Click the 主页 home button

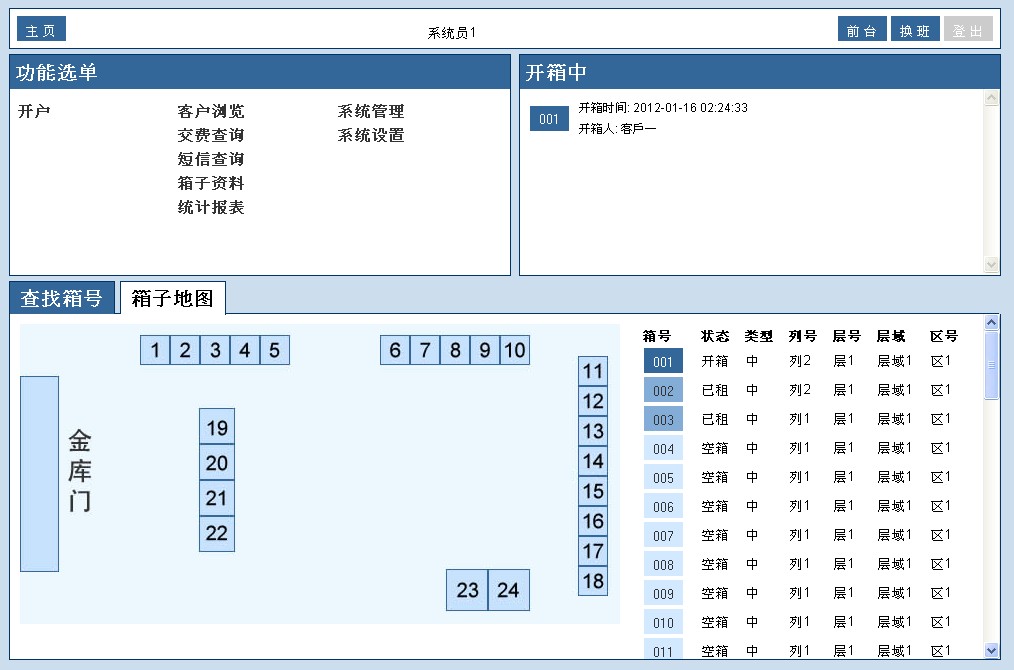coord(41,31)
